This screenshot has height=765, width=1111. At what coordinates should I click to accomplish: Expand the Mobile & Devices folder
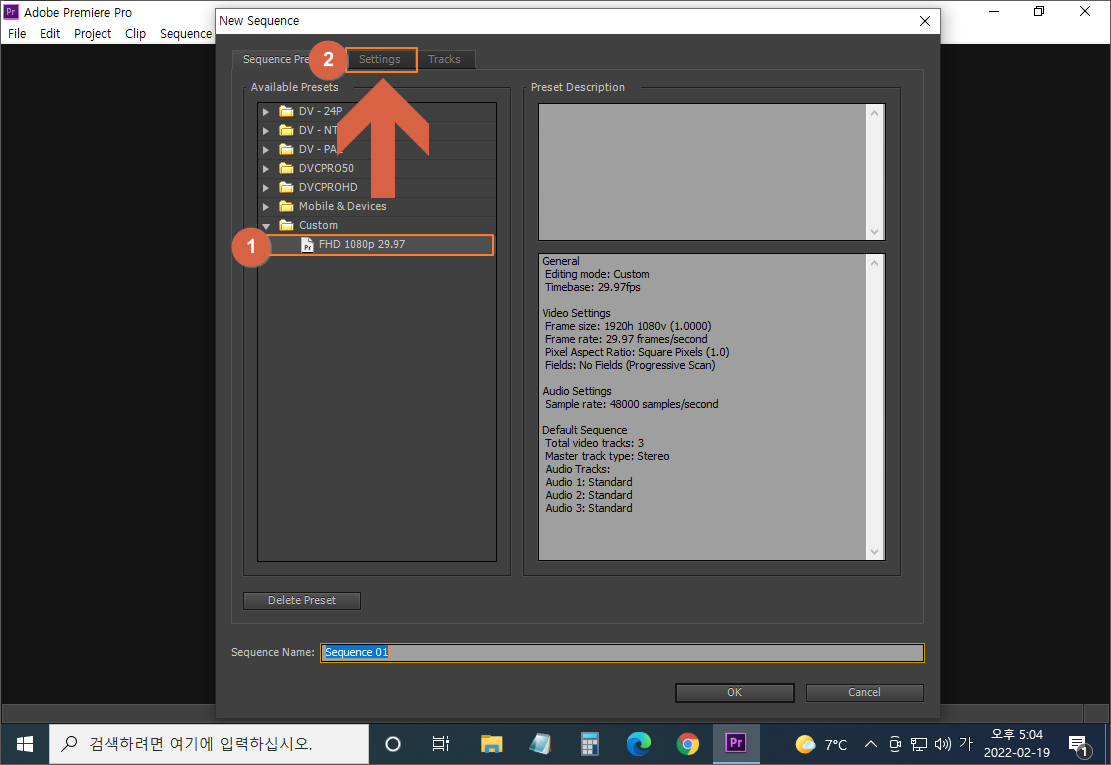pyautogui.click(x=266, y=207)
